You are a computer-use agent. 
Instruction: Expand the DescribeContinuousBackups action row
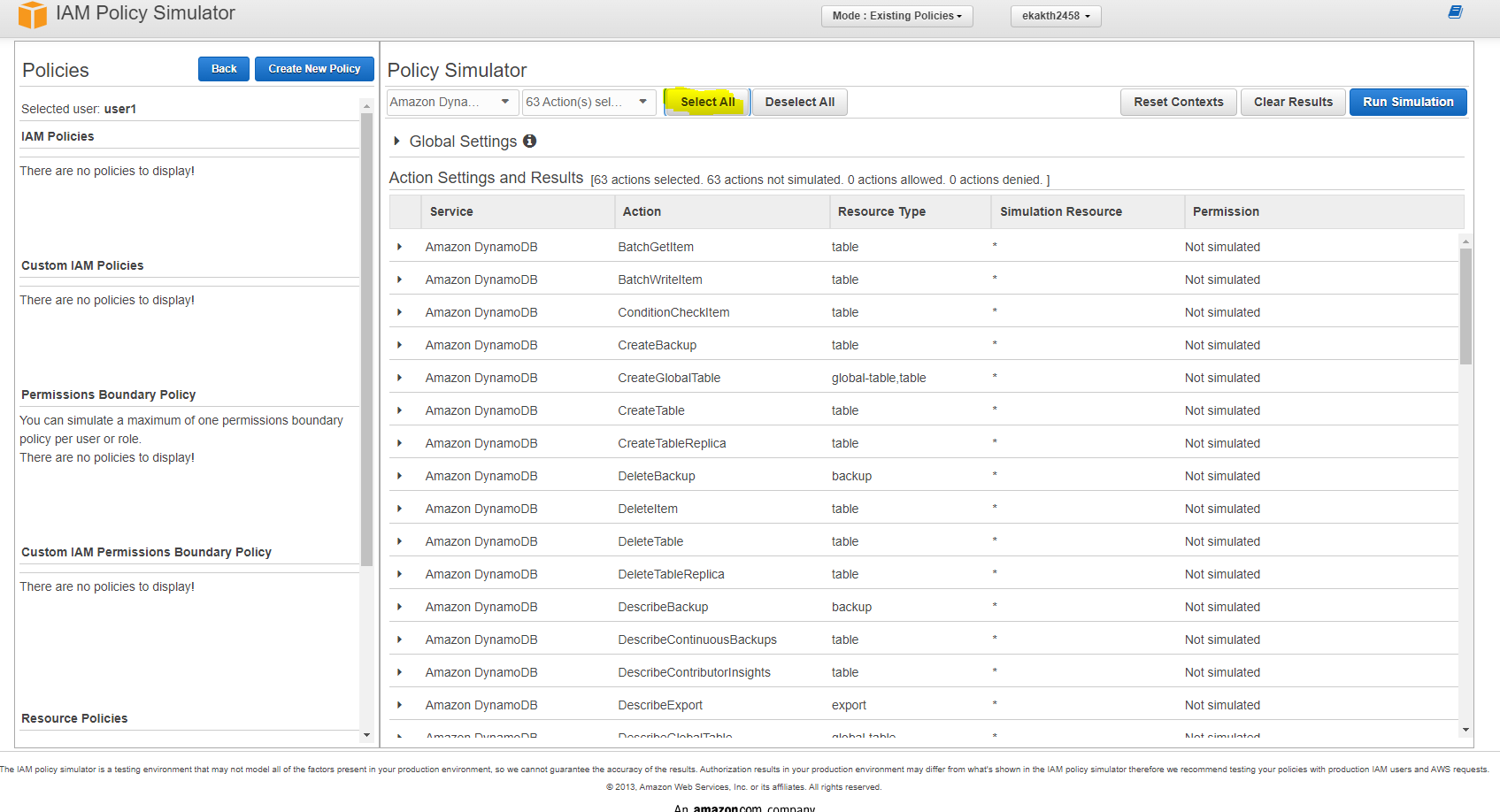(x=400, y=640)
